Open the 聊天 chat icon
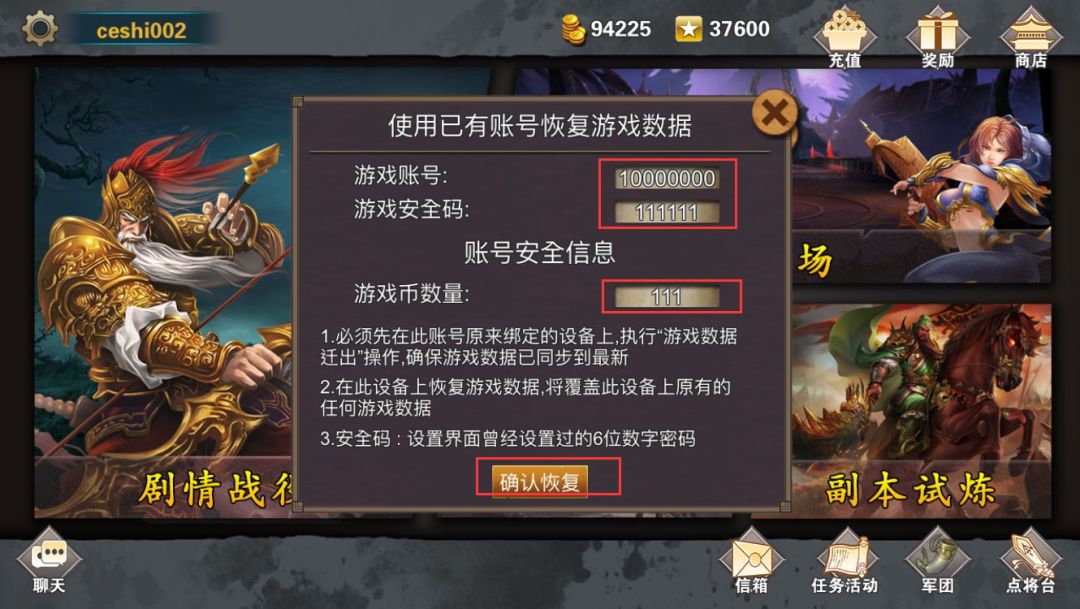This screenshot has width=1080, height=609. [x=49, y=561]
